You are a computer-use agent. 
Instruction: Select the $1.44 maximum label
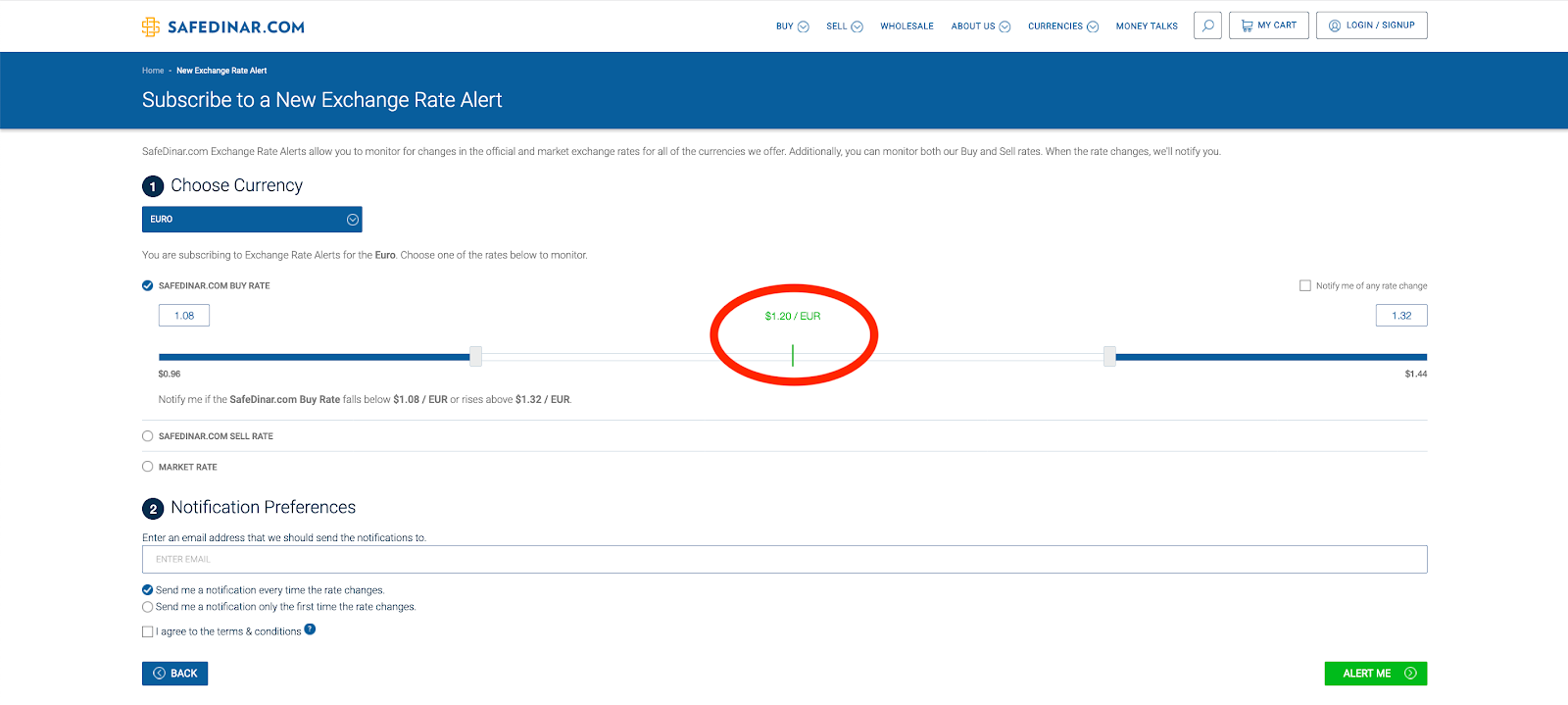(x=1416, y=374)
